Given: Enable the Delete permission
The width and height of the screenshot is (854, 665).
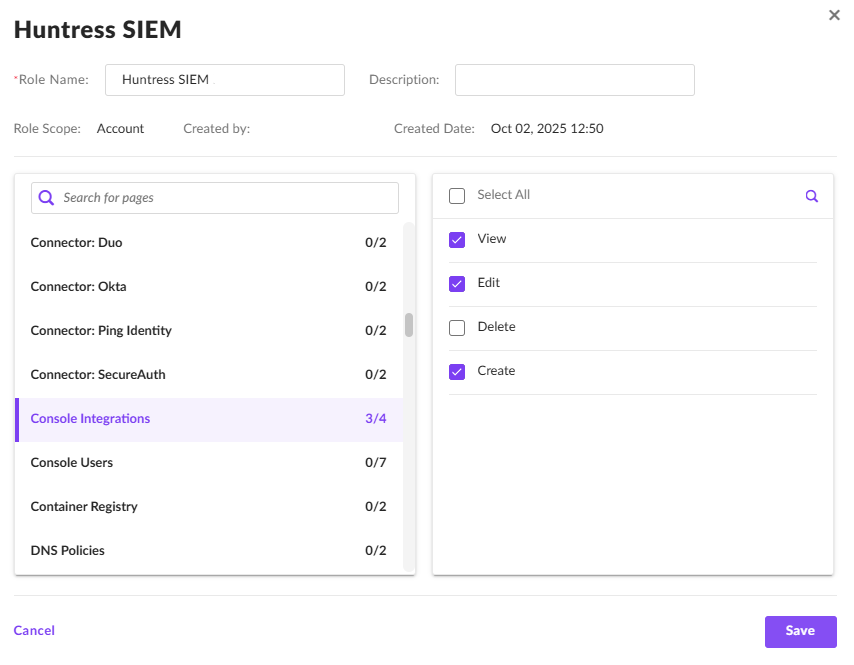Looking at the screenshot, I should pos(457,327).
